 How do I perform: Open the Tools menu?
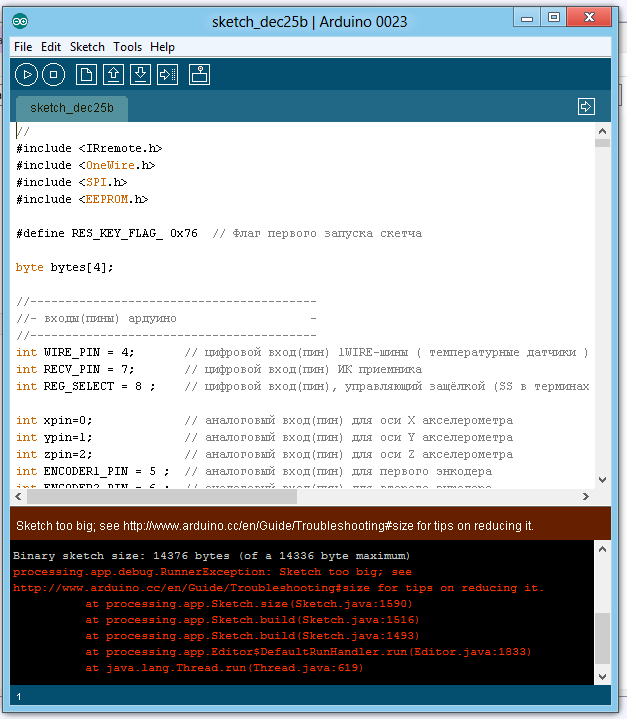pyautogui.click(x=127, y=47)
